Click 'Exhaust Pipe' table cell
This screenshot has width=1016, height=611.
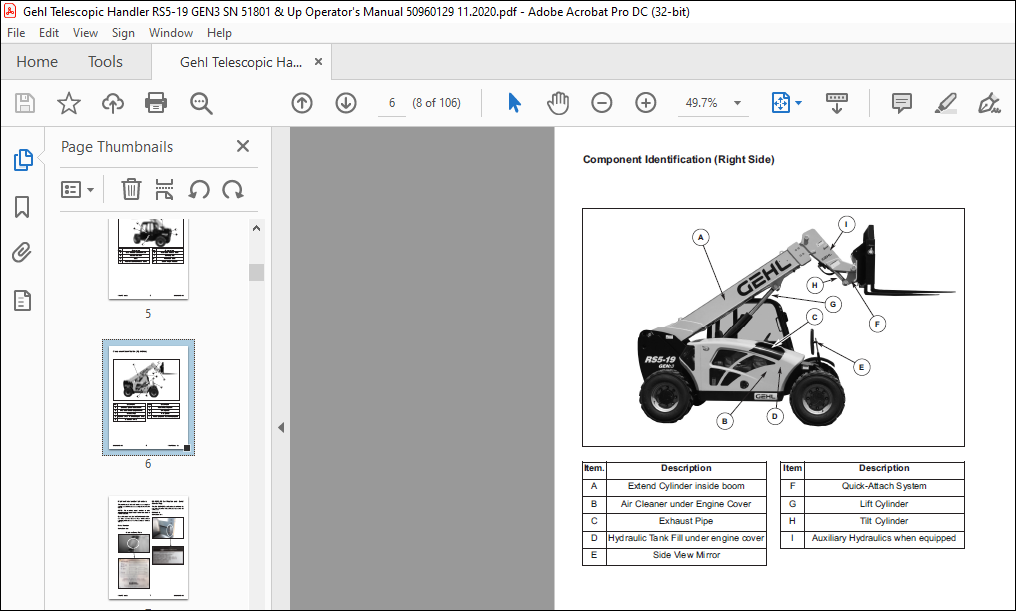[686, 521]
